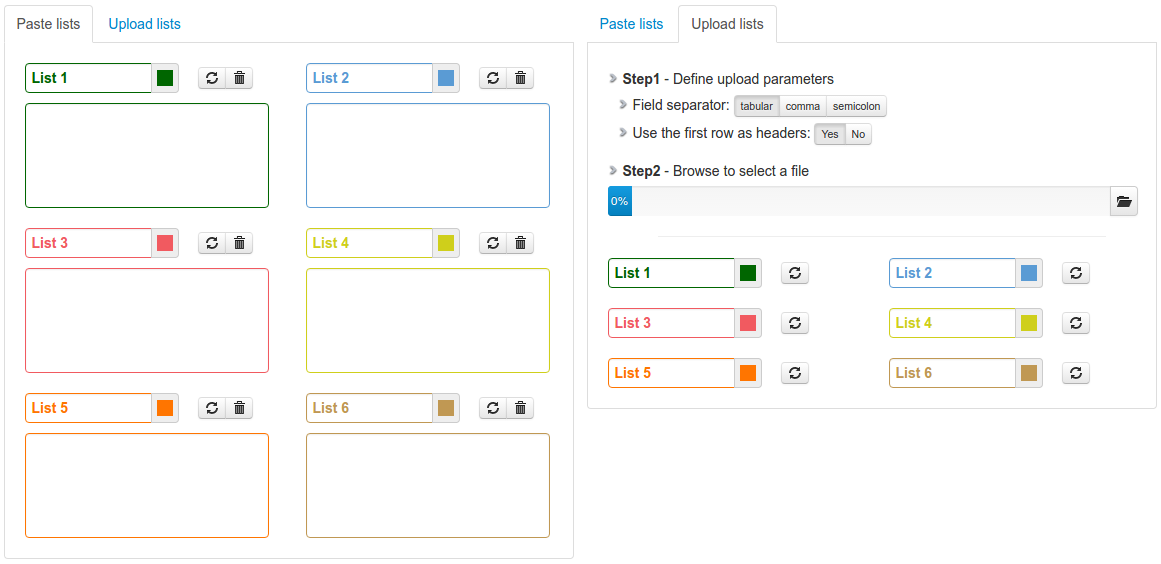The image size is (1161, 564).
Task: Set first row as headers to No
Action: click(858, 134)
